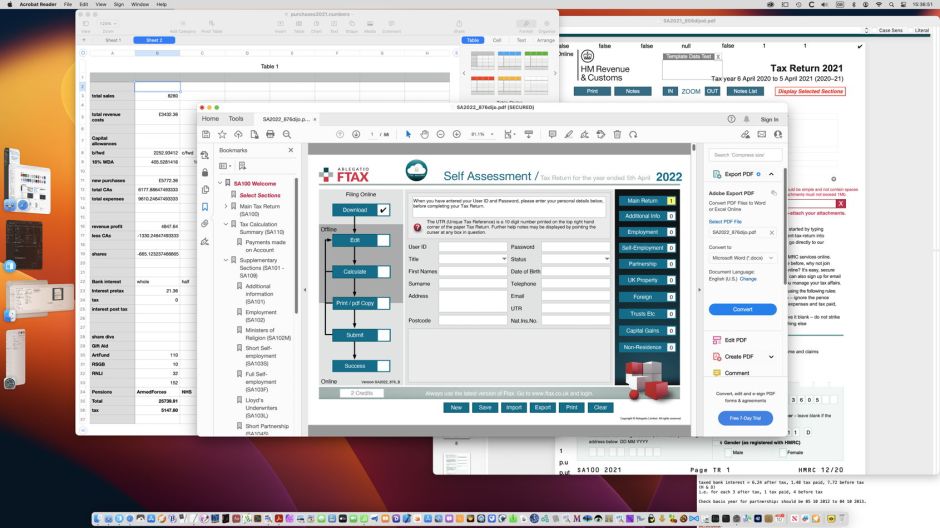The height and width of the screenshot is (528, 940).
Task: Toggle the checkbox beside Submit step
Action: pyautogui.click(x=383, y=335)
